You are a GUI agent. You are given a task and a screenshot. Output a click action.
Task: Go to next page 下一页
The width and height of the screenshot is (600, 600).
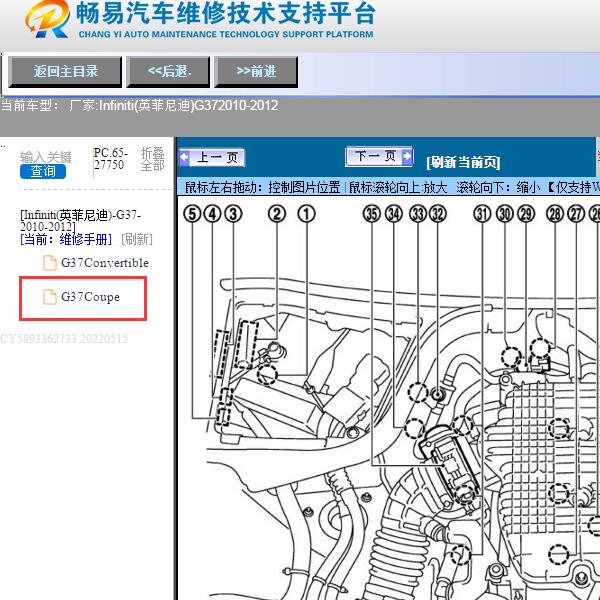(x=379, y=156)
